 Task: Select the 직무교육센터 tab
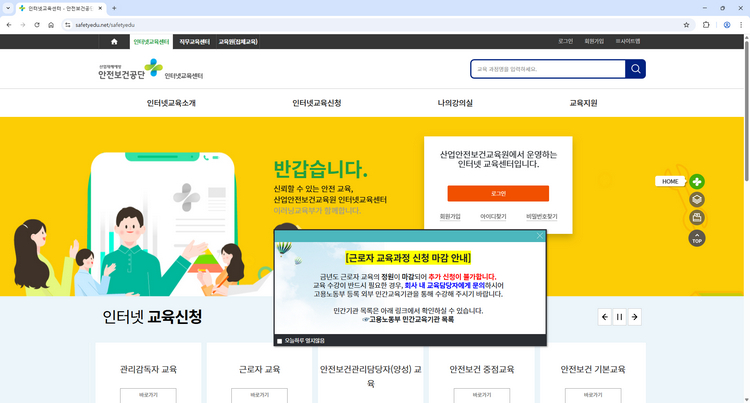pos(195,42)
